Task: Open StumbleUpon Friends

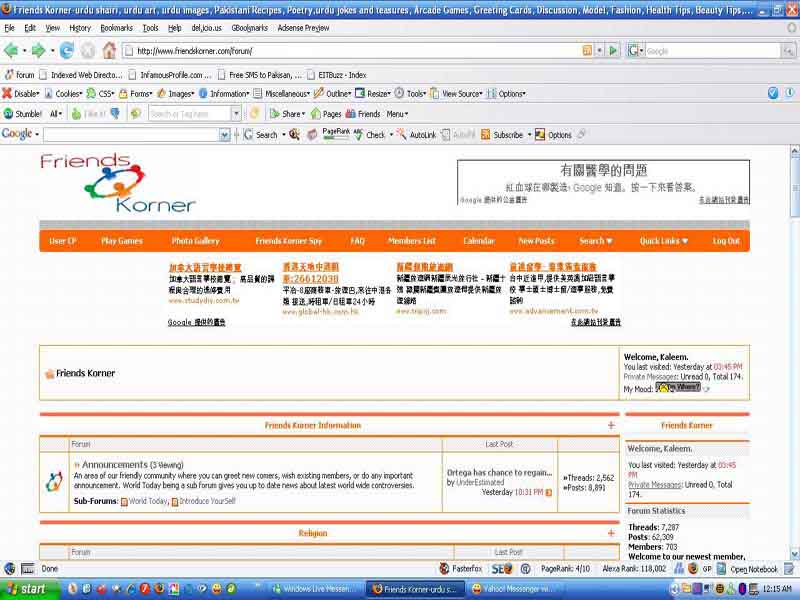Action: point(363,114)
